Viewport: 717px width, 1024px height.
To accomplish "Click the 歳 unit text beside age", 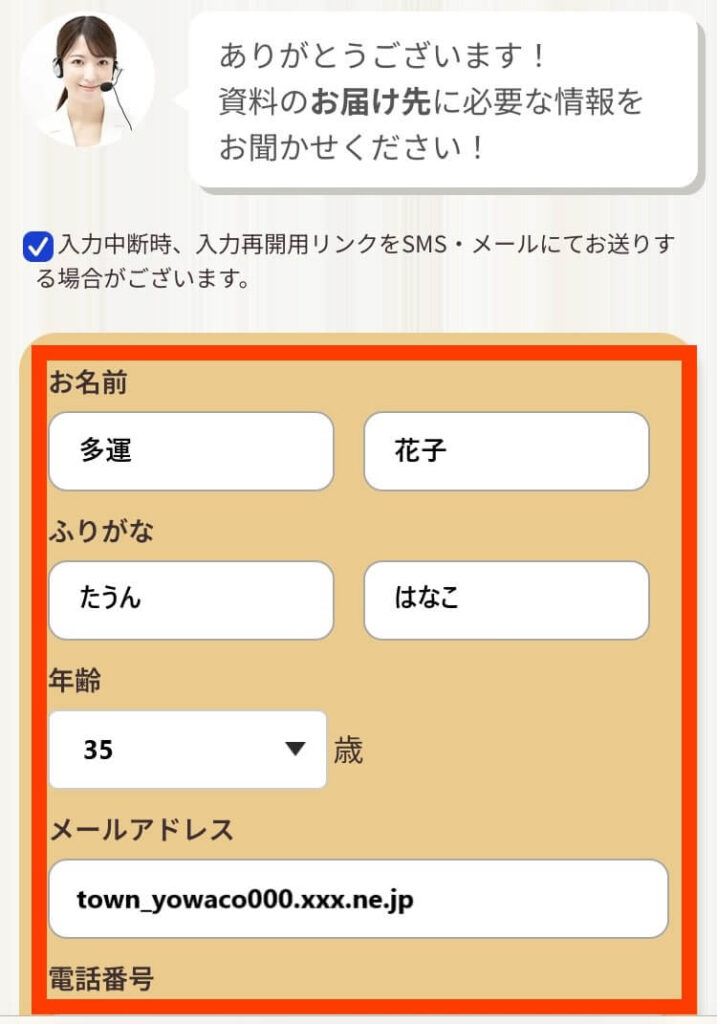I will [348, 750].
